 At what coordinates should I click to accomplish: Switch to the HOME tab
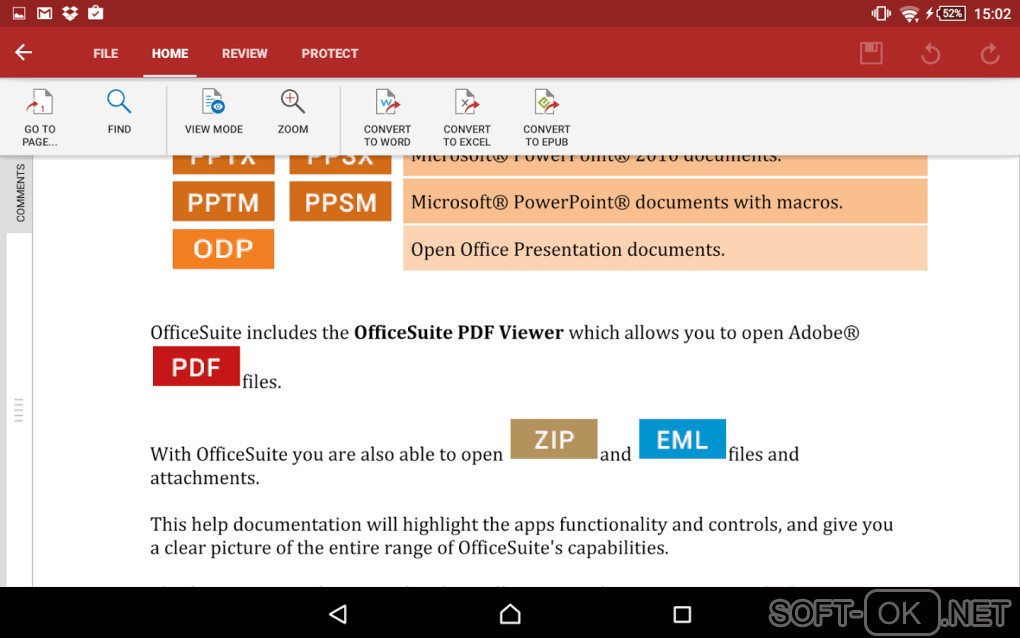(x=170, y=53)
